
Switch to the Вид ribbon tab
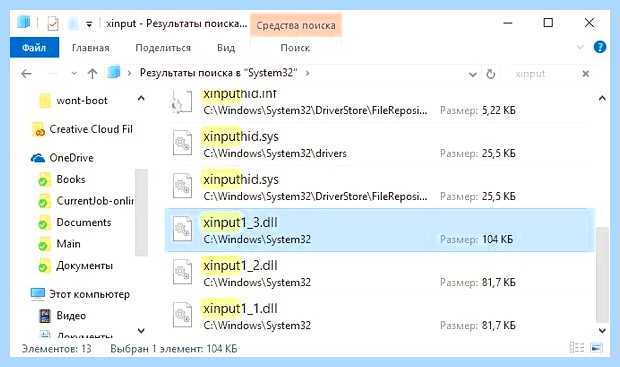pos(226,48)
